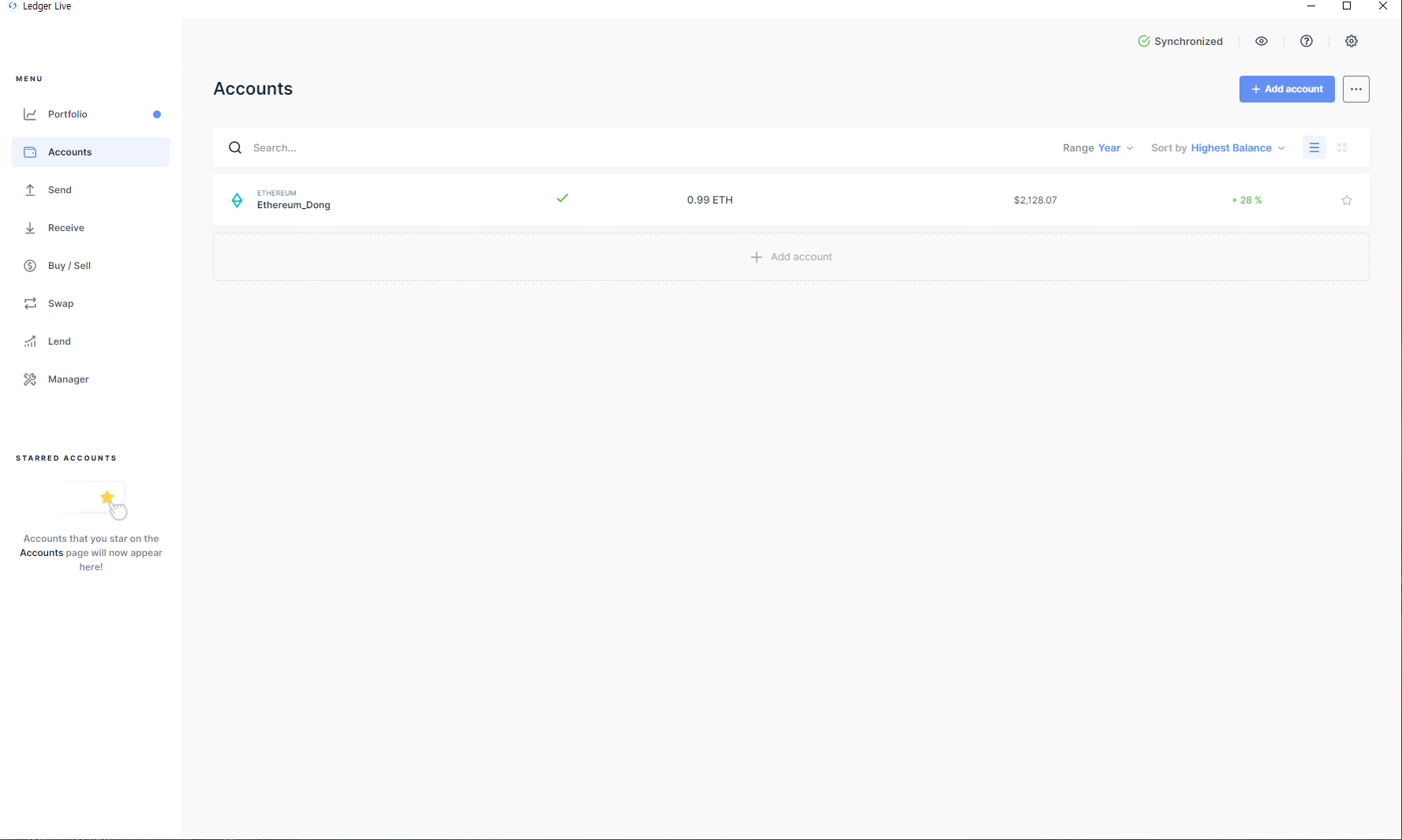Click the Swap arrows icon

[30, 304]
